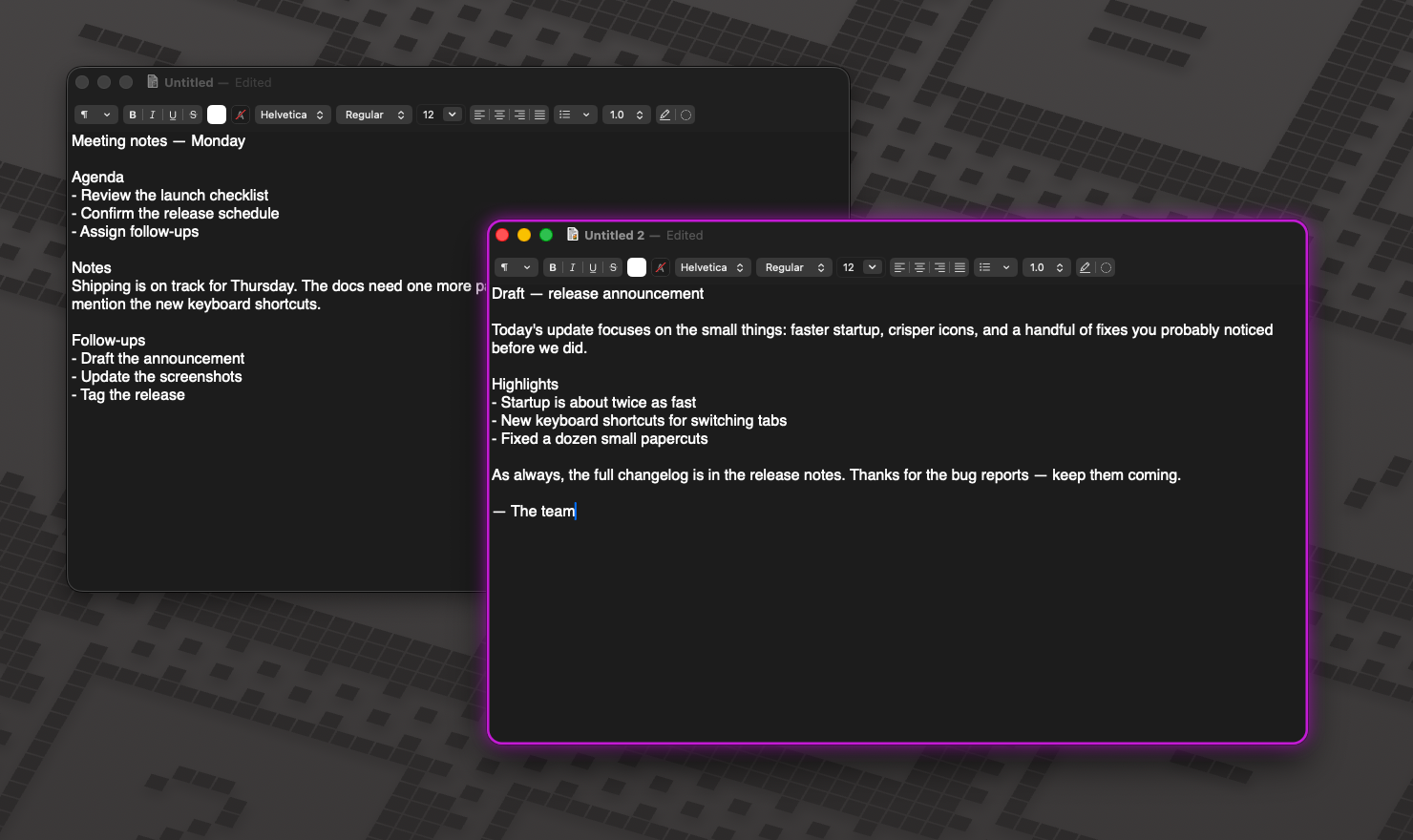Viewport: 1413px width, 840px height.
Task: Minimize the Untitled 2 window with yellow button
Action: click(x=524, y=235)
